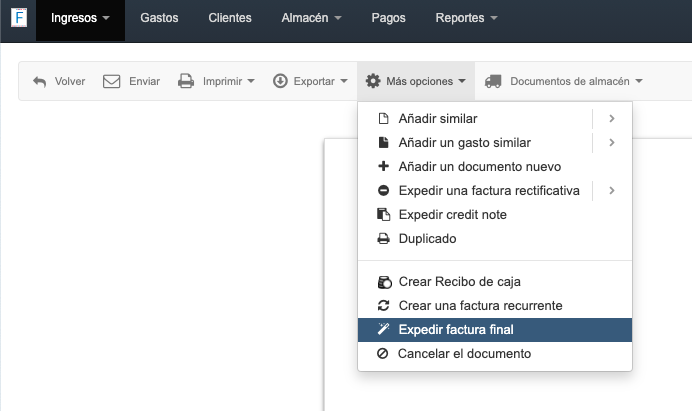Open the Ingresos dropdown in navbar
Image resolution: width=692 pixels, height=411 pixels.
click(x=80, y=19)
